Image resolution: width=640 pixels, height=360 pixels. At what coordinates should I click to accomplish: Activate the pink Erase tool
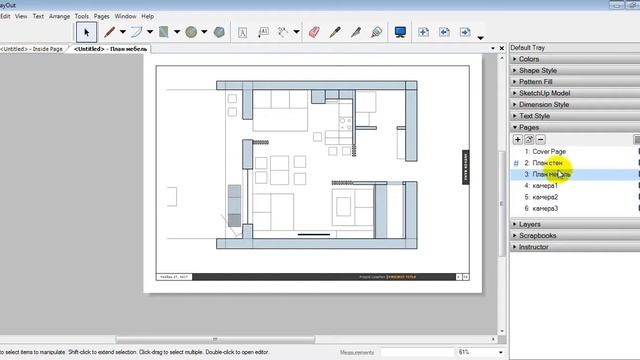point(314,32)
